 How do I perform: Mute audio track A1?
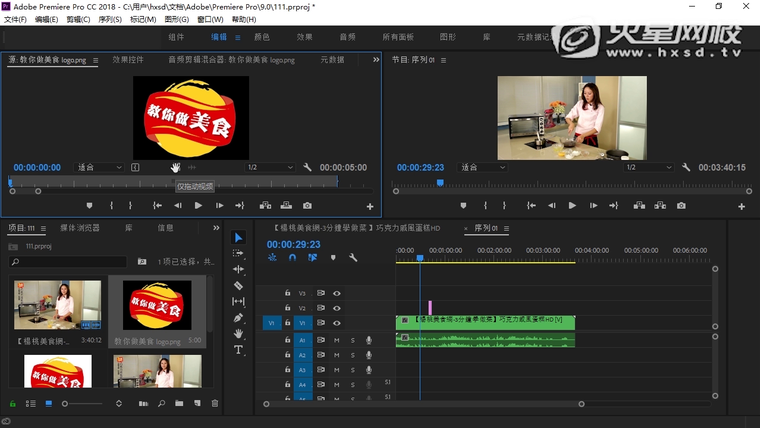click(x=337, y=340)
